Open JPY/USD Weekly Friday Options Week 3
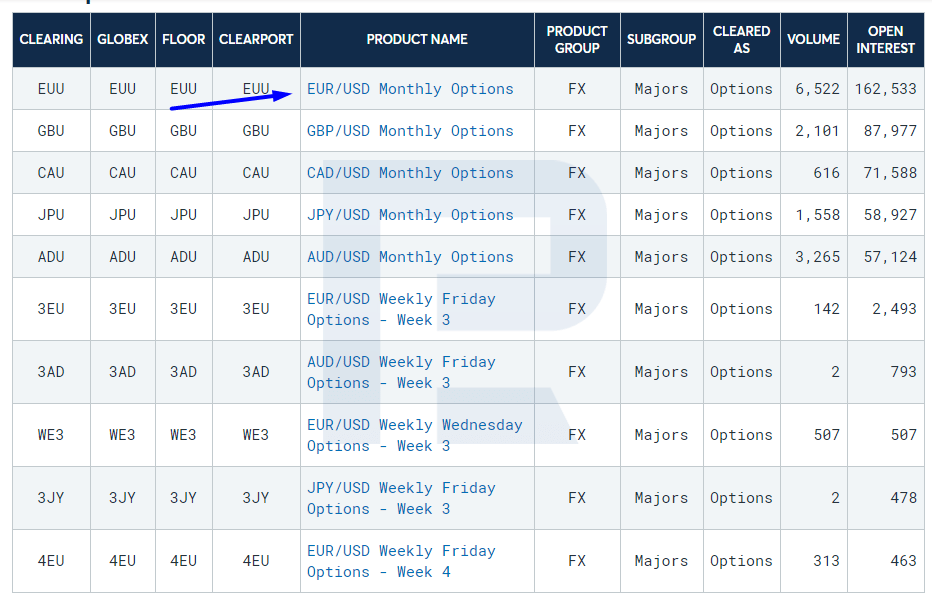 tap(401, 498)
